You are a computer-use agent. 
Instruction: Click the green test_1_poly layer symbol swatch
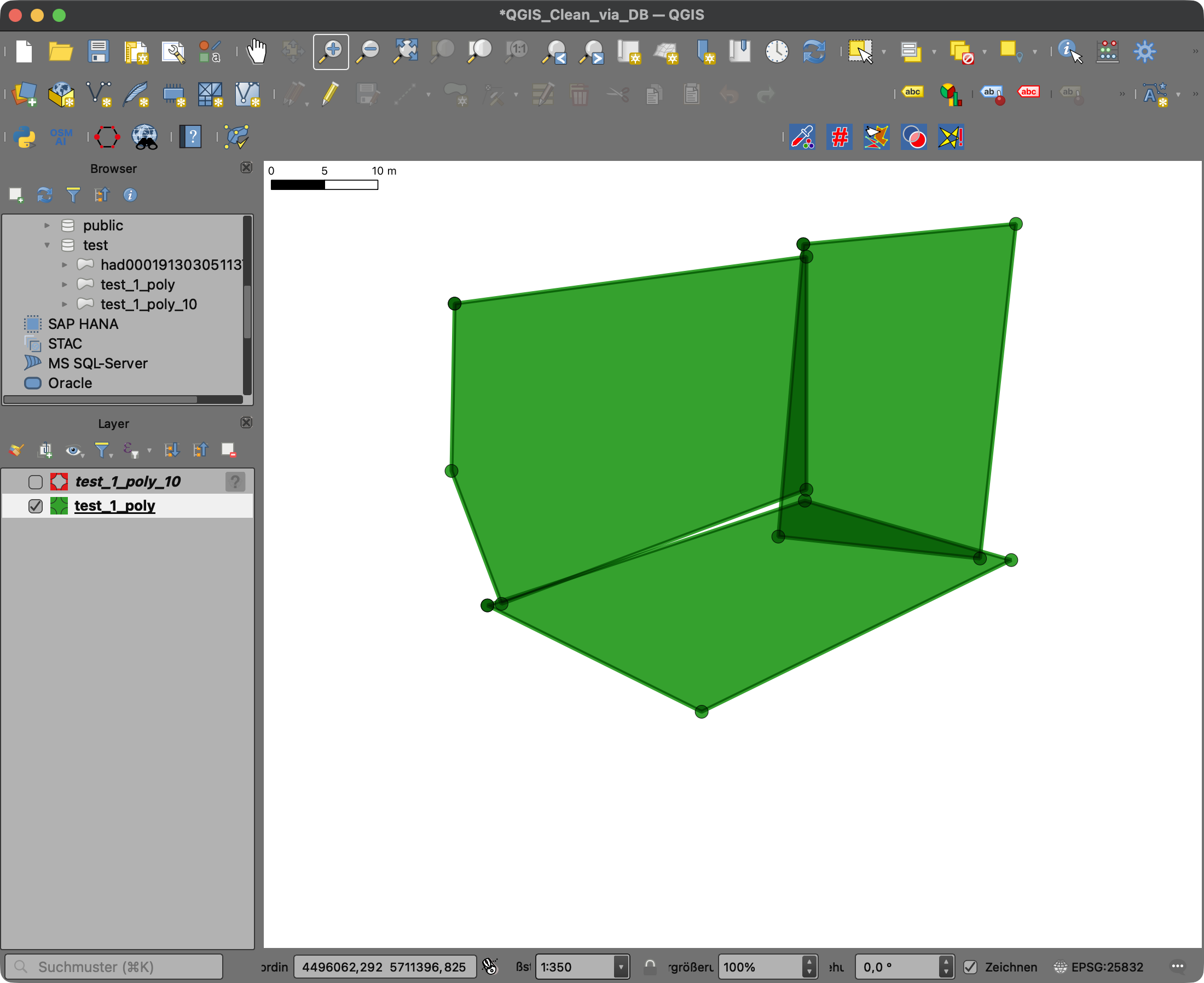(59, 506)
